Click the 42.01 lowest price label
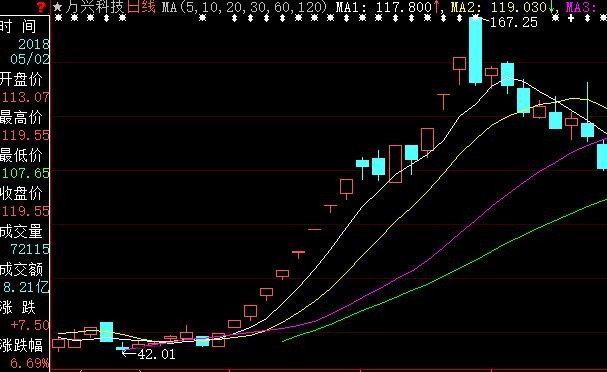The height and width of the screenshot is (372, 607). [156, 354]
